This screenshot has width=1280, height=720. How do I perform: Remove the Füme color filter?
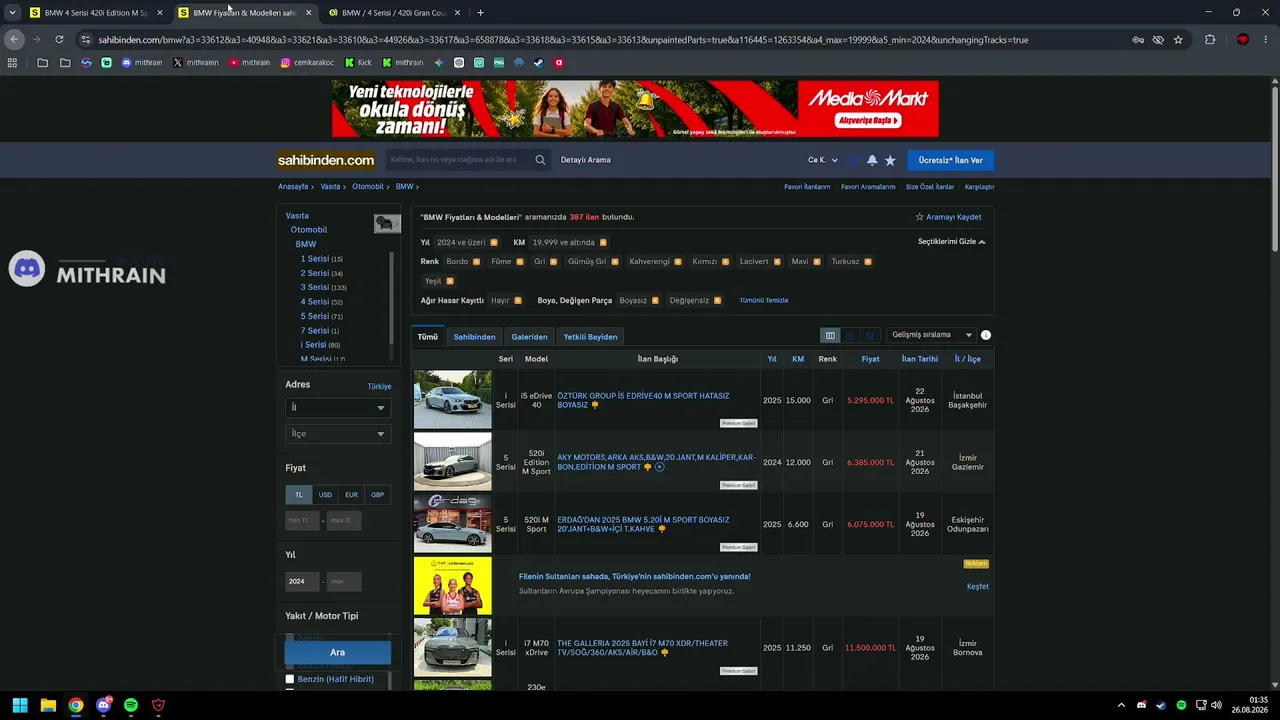(520, 262)
